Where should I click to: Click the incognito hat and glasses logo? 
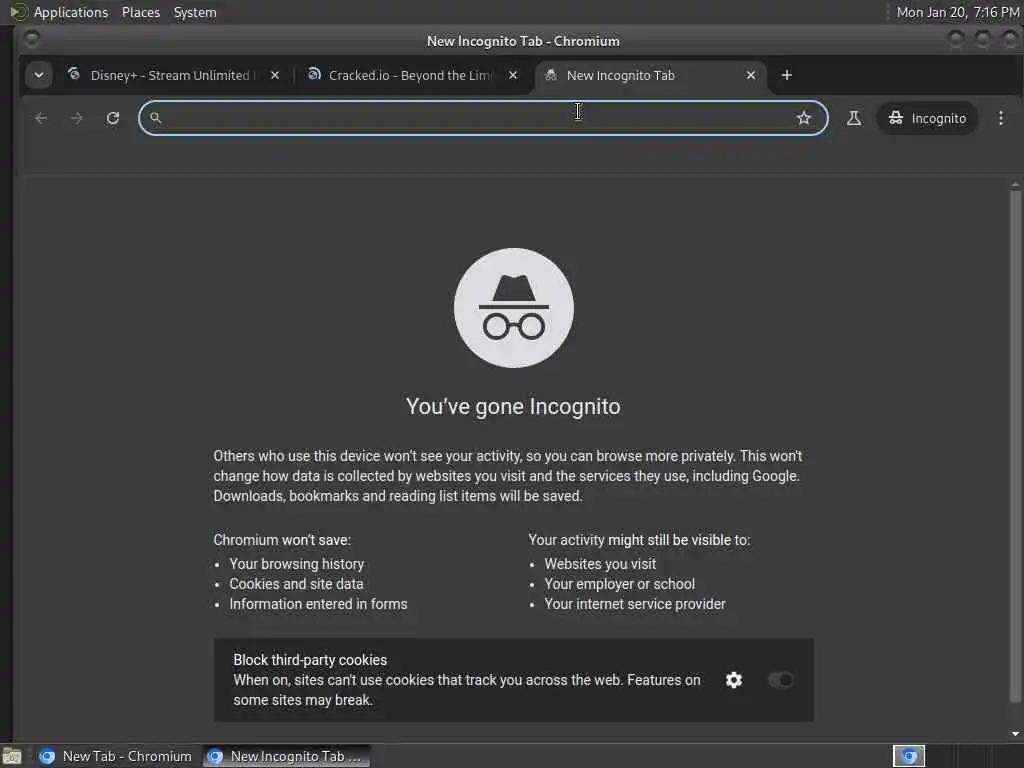click(514, 308)
